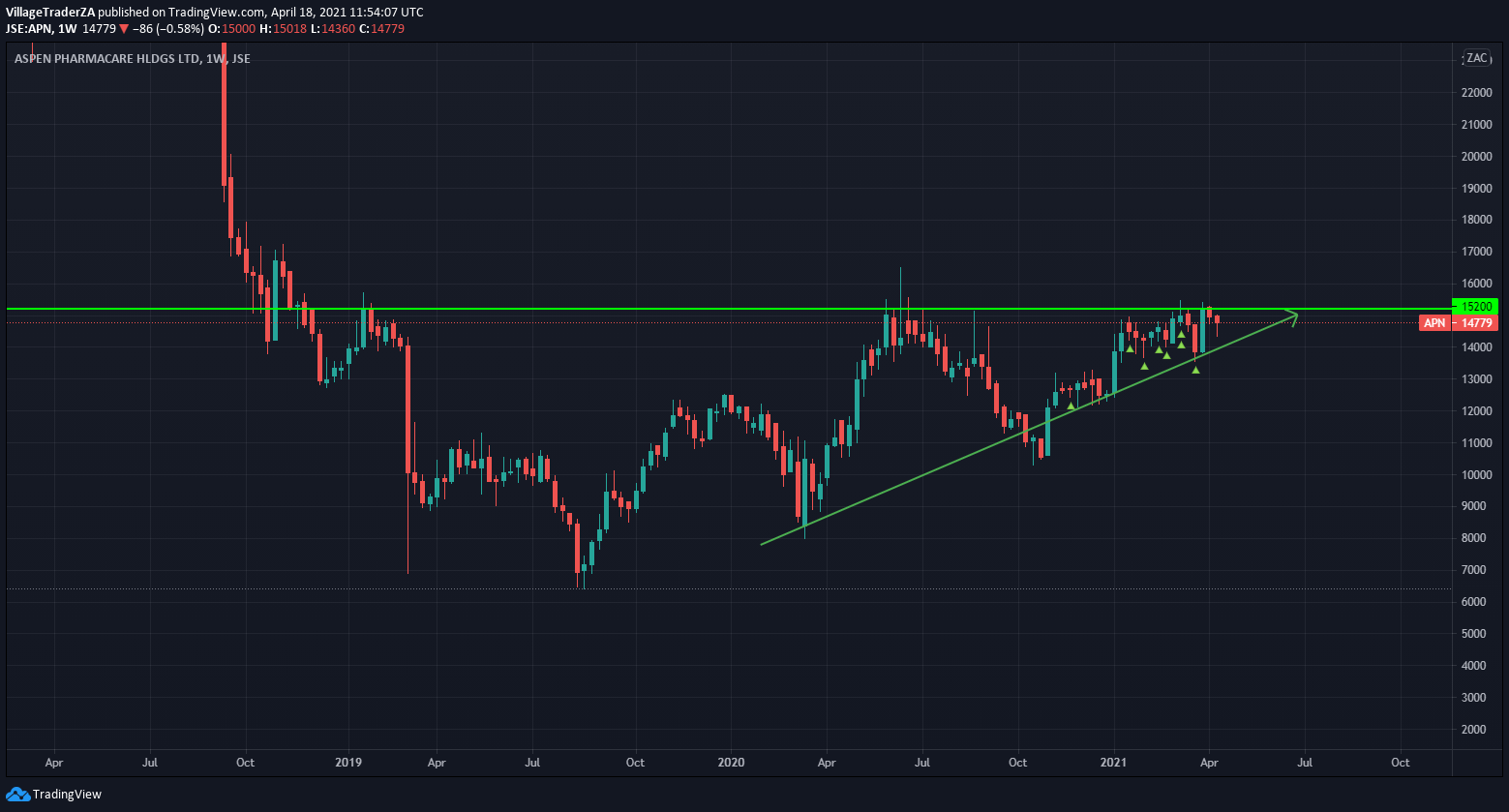This screenshot has width=1509, height=812.
Task: Click the TradingView wordmark at bottom left
Action: click(x=67, y=795)
